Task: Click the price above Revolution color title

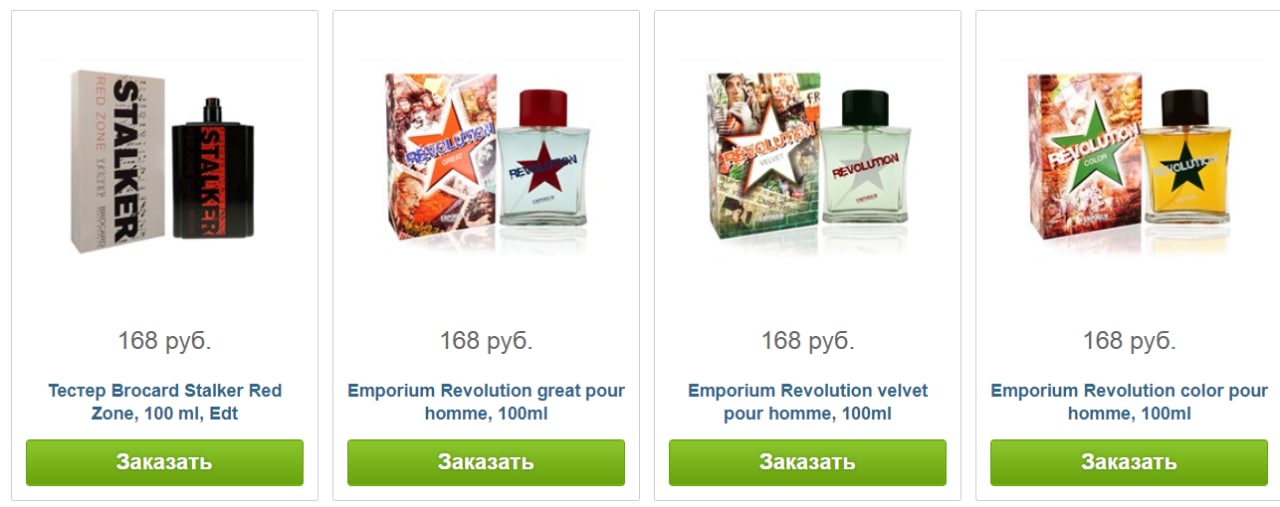Action: tap(1129, 341)
